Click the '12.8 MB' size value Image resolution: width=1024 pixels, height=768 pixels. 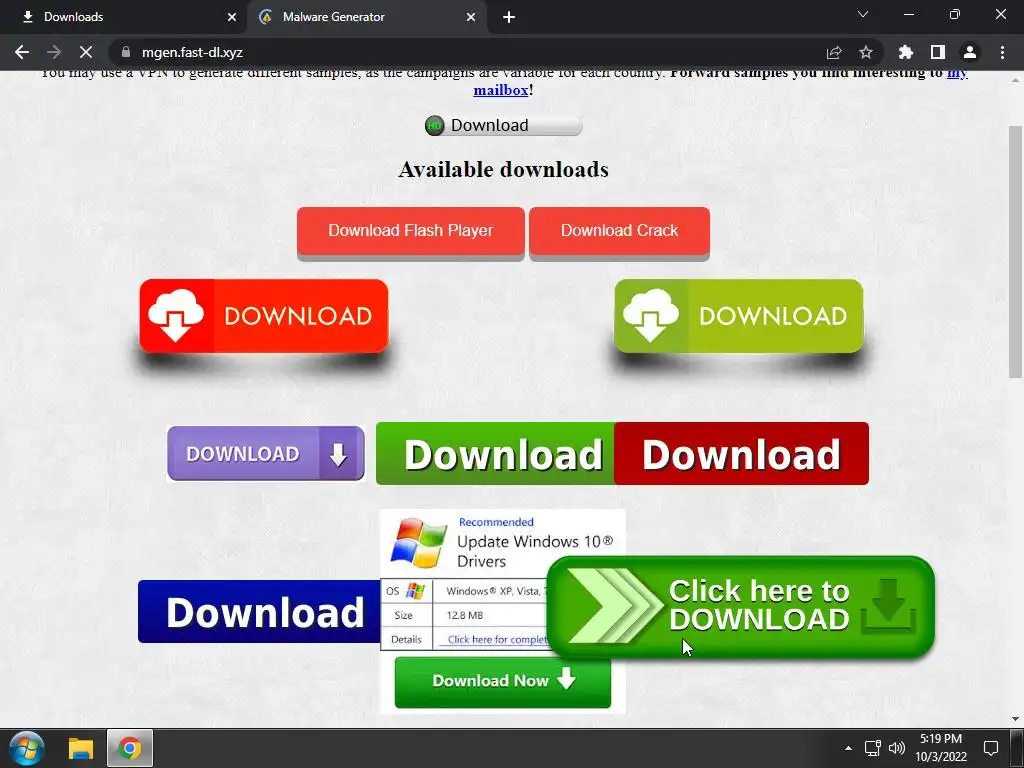click(x=465, y=615)
